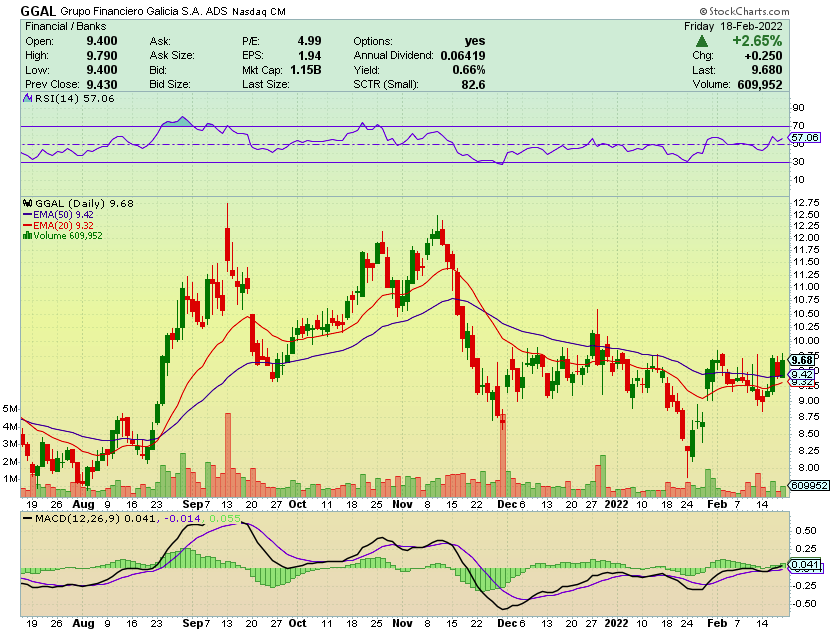Image resolution: width=837 pixels, height=632 pixels.
Task: Click the green up-arrow change indicator
Action: (703, 41)
